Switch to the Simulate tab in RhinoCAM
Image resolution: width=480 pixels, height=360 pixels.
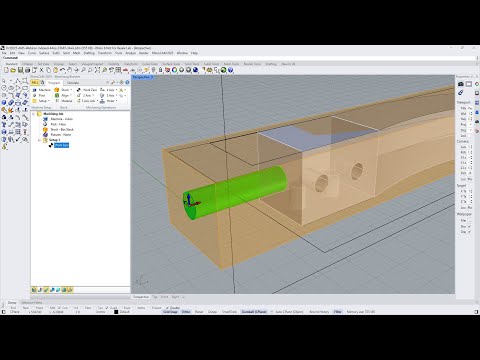coord(73,83)
